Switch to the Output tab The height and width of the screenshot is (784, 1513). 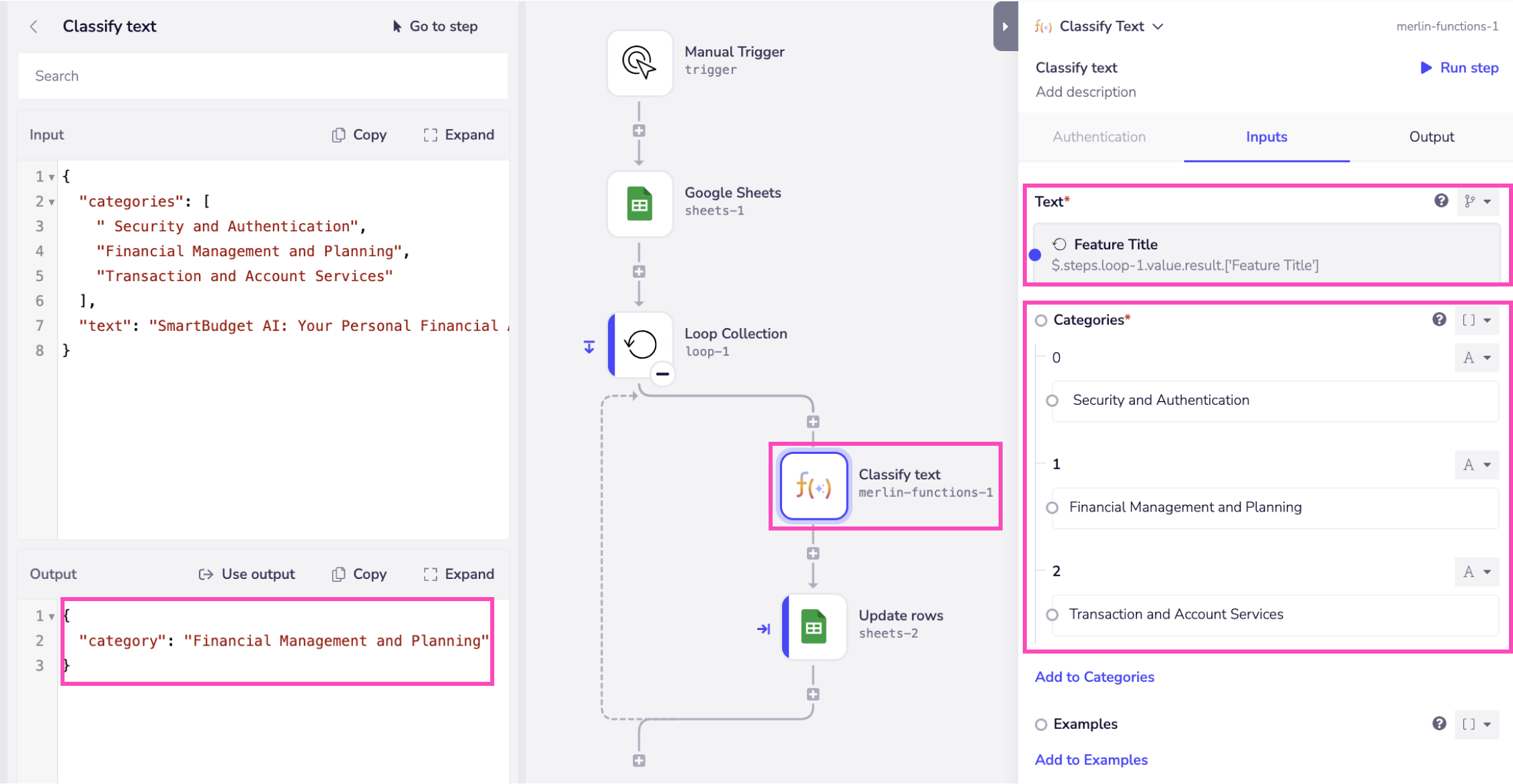1431,136
